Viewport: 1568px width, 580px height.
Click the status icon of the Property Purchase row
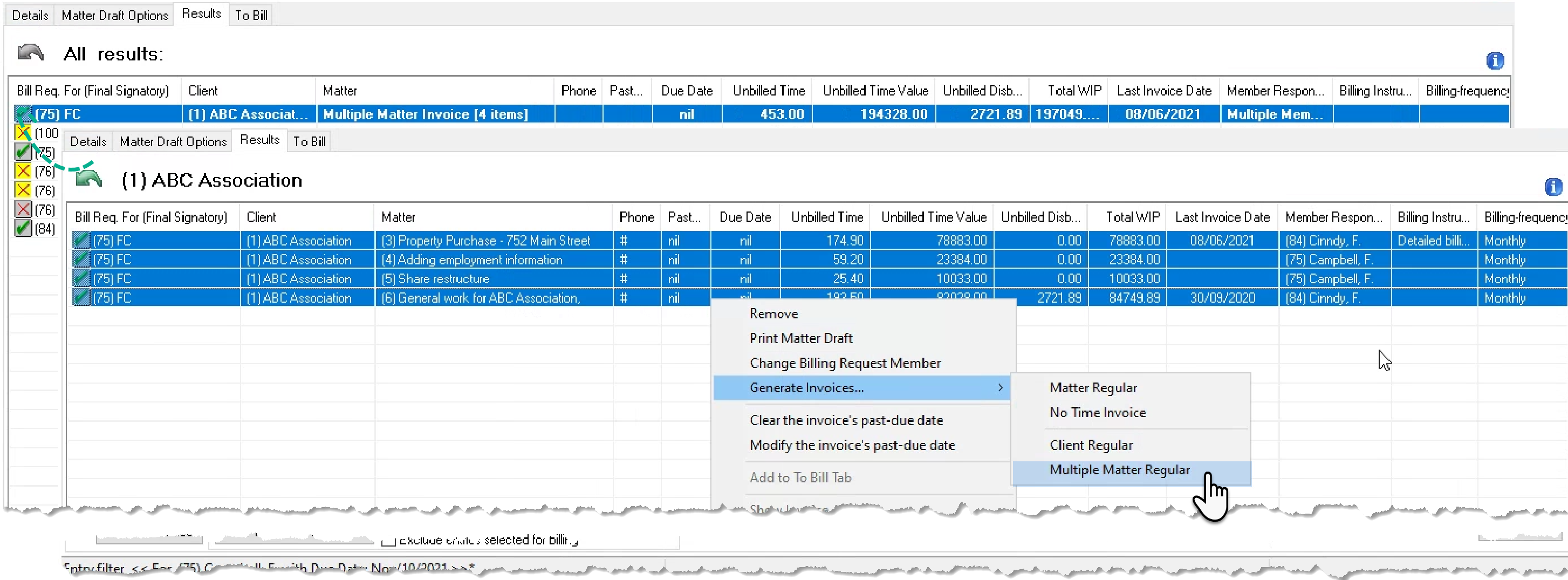(x=81, y=241)
